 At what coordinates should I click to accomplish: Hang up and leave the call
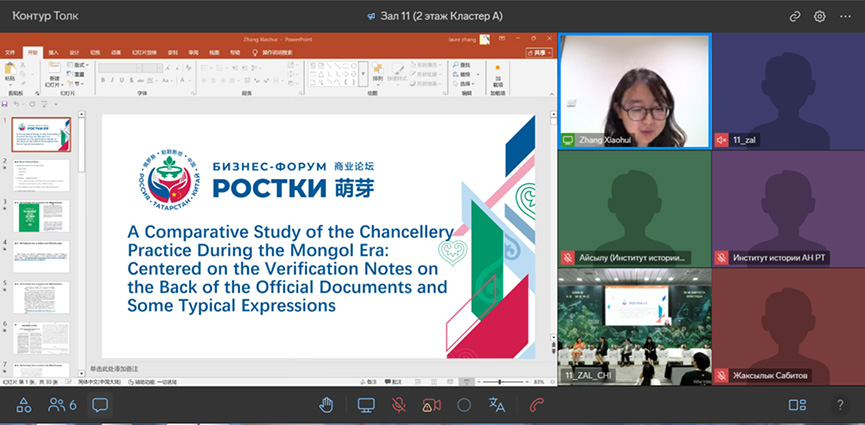[537, 406]
